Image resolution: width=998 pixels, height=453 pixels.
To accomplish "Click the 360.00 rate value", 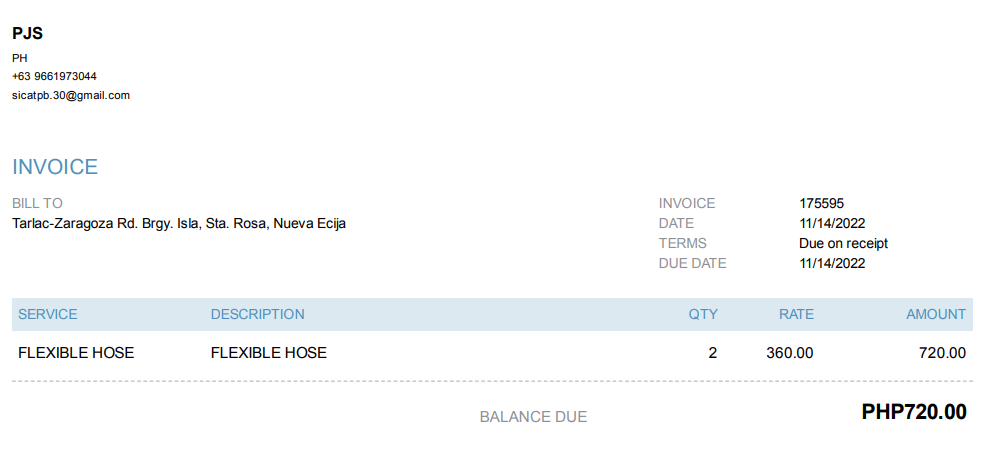I will (790, 352).
